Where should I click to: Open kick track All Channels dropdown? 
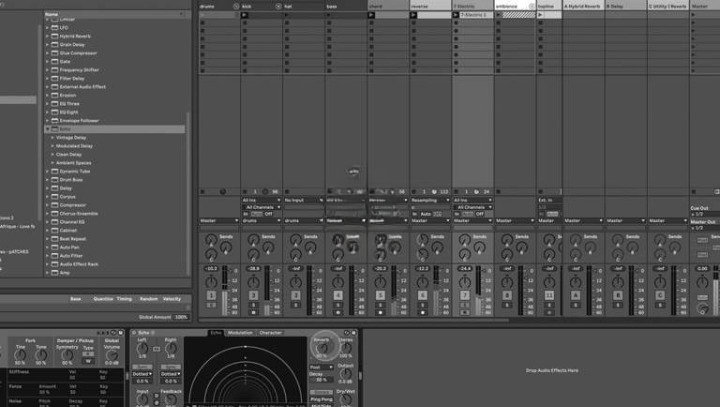coord(261,207)
